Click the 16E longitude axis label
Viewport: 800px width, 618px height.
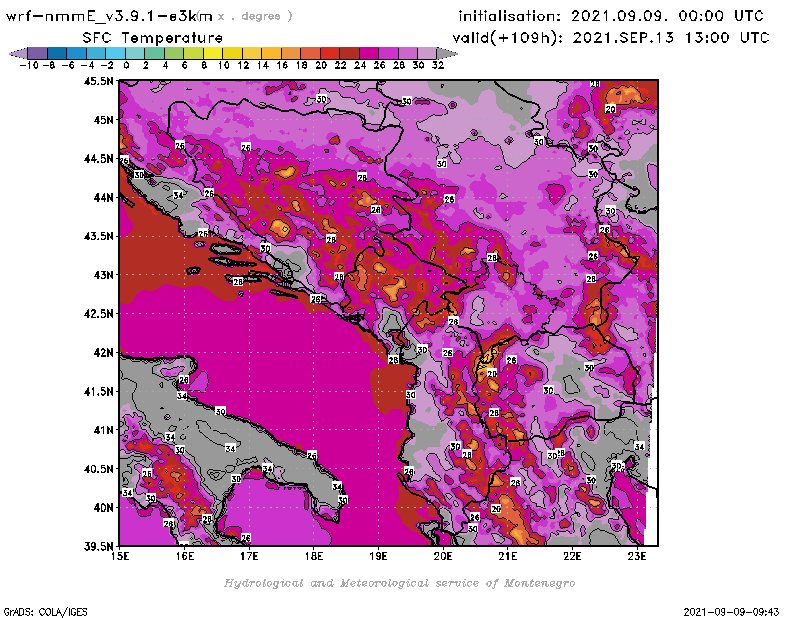(185, 557)
